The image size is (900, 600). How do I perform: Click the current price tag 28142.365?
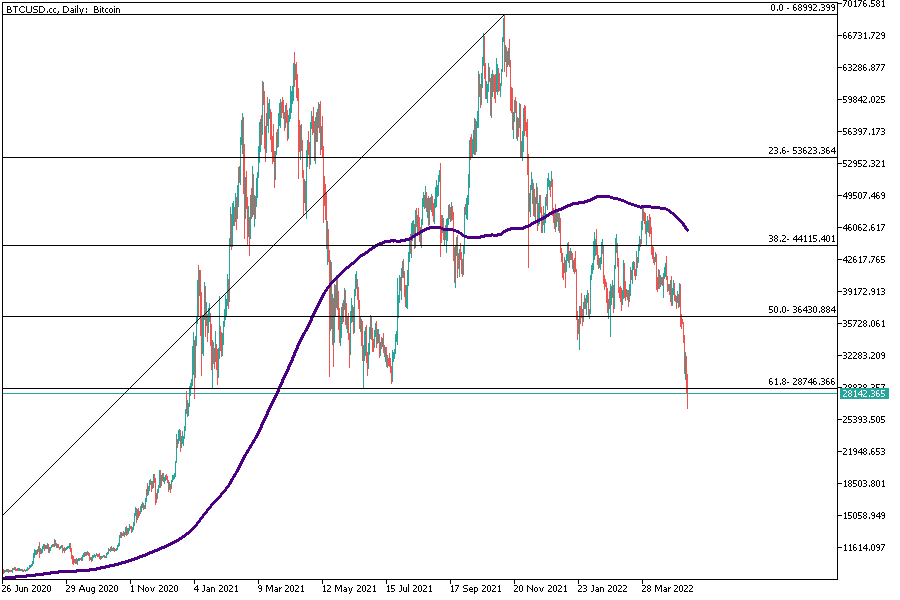tap(865, 394)
